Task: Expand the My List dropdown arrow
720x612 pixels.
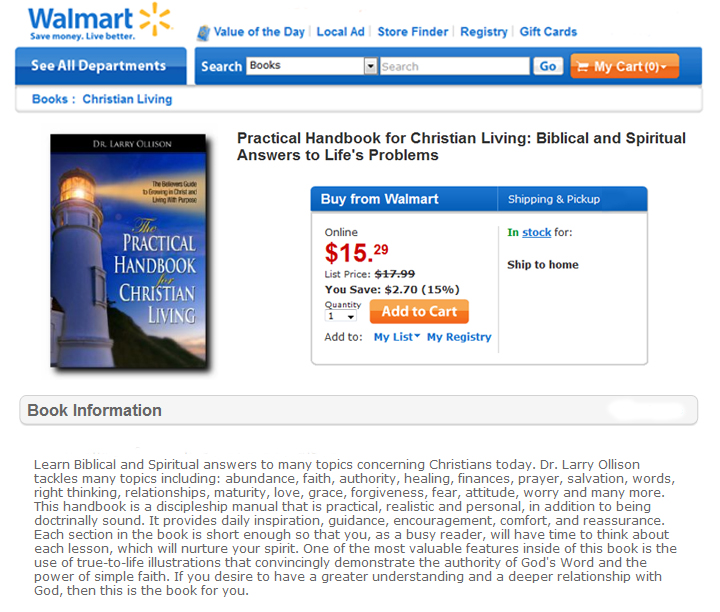Action: [417, 336]
